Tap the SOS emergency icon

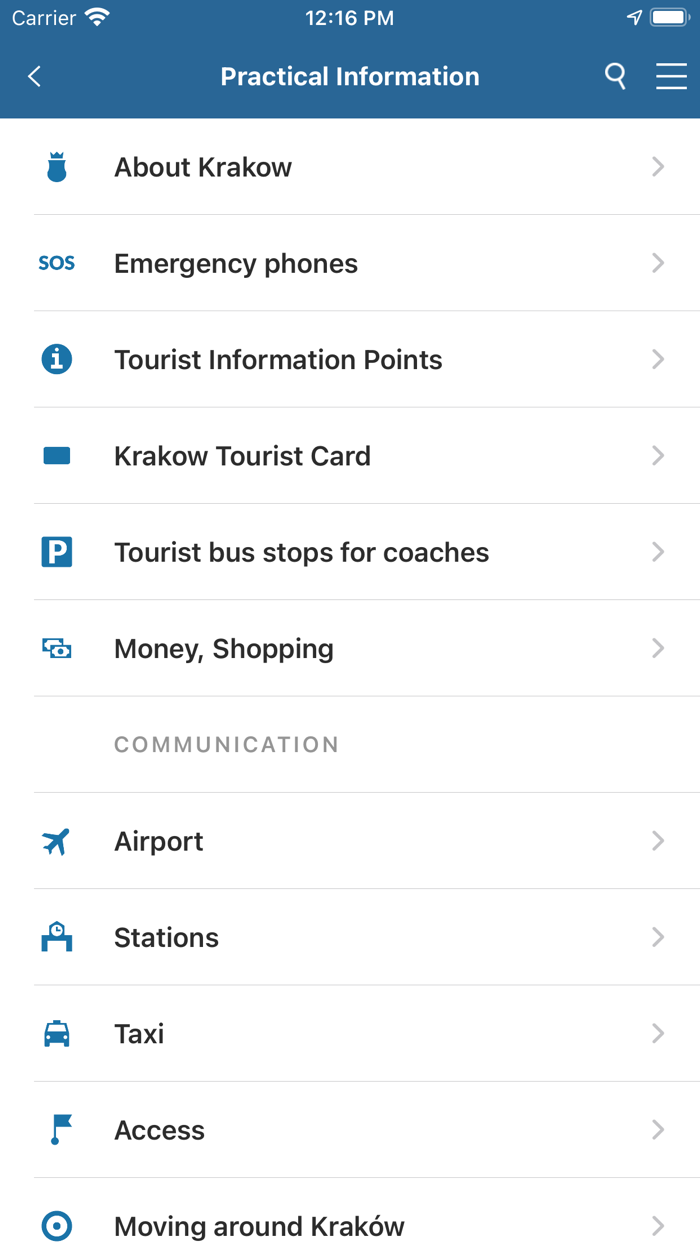click(x=57, y=264)
